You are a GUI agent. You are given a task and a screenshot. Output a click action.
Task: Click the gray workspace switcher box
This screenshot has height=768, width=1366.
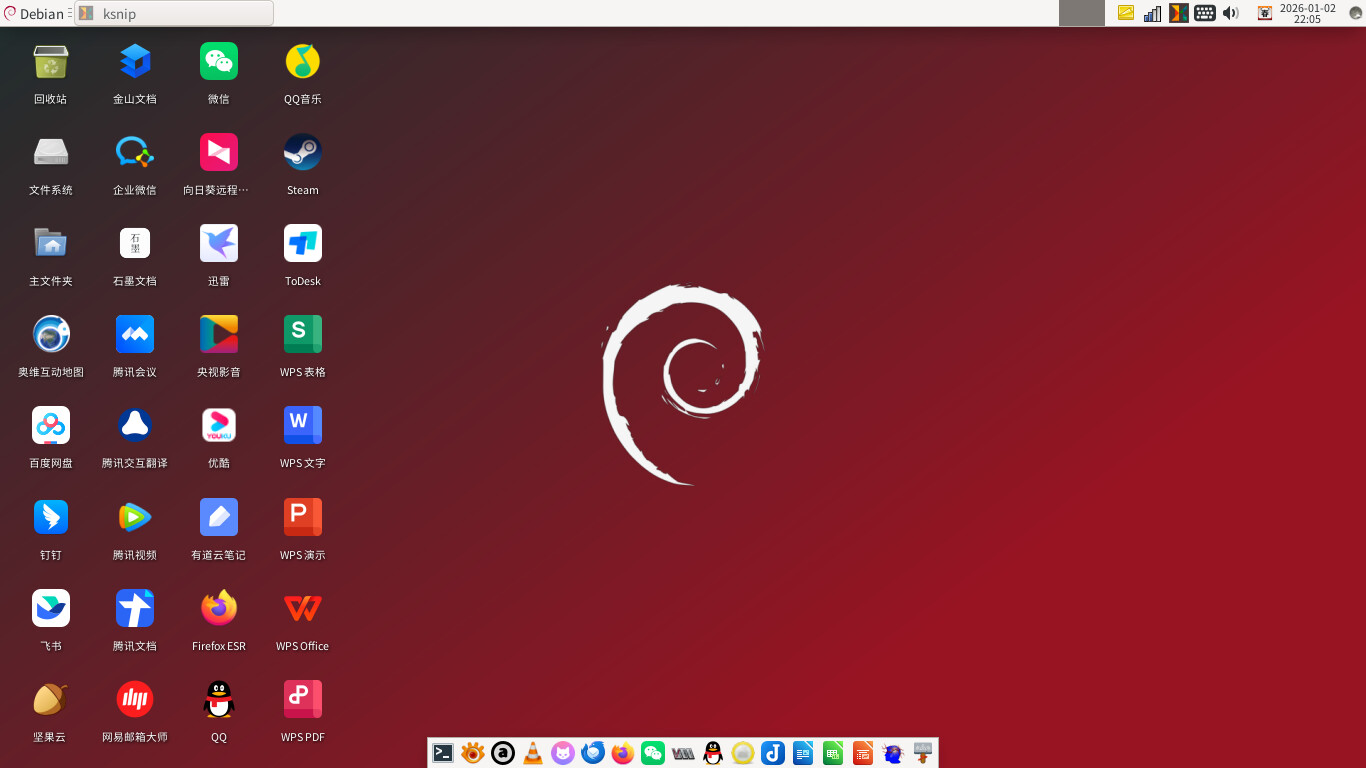click(1081, 13)
